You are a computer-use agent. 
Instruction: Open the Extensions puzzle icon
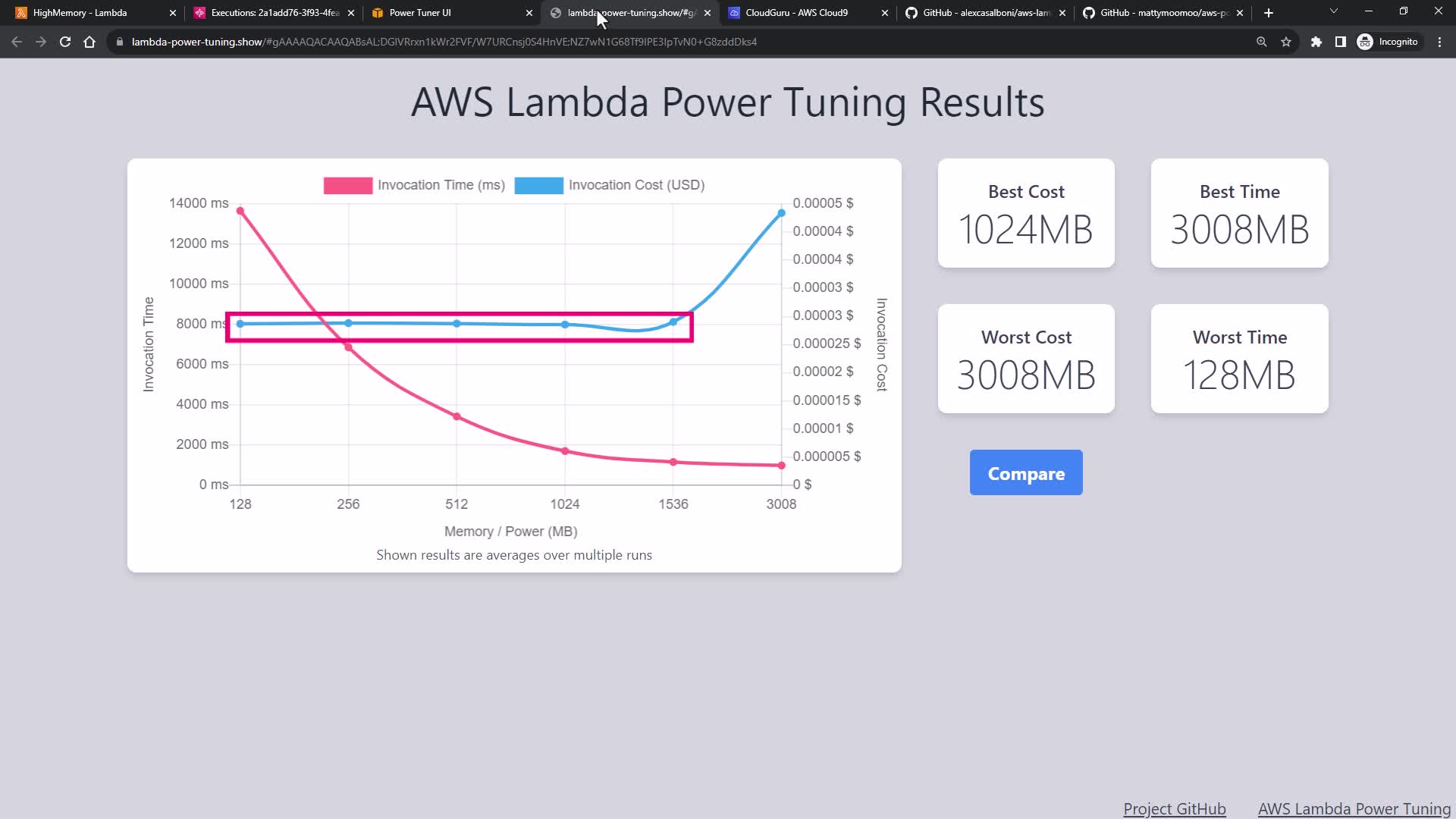pos(1316,42)
